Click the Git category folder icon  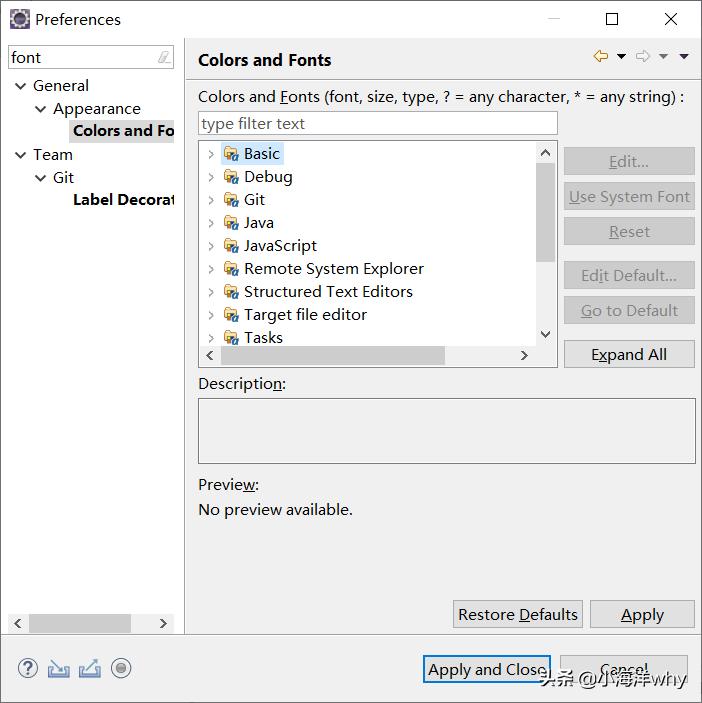pos(231,200)
